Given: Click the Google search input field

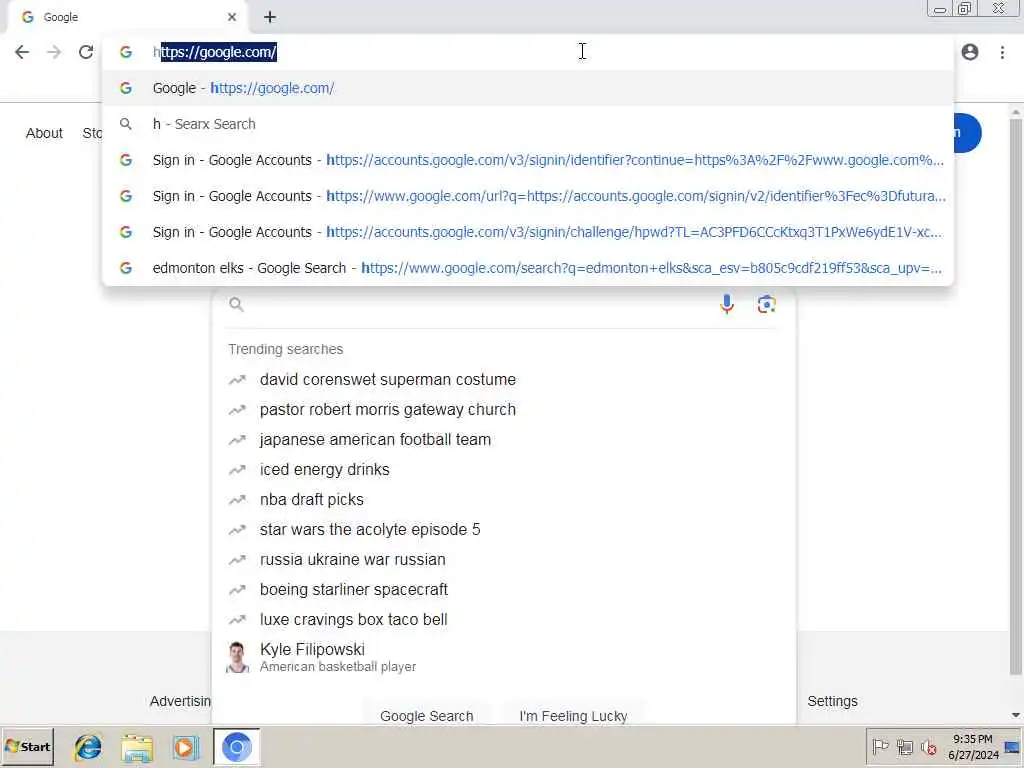Looking at the screenshot, I should 480,304.
